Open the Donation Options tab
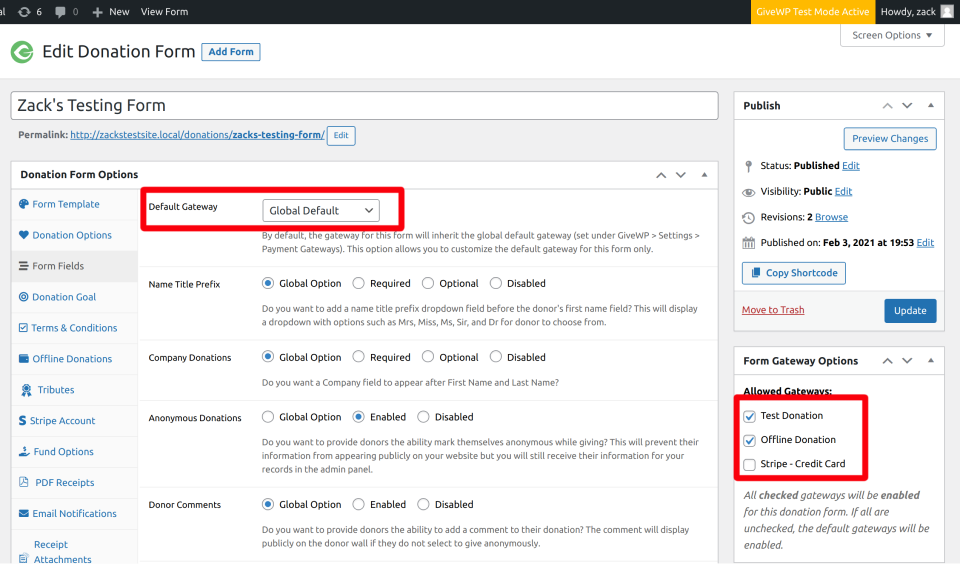The width and height of the screenshot is (960, 564). [x=74, y=235]
